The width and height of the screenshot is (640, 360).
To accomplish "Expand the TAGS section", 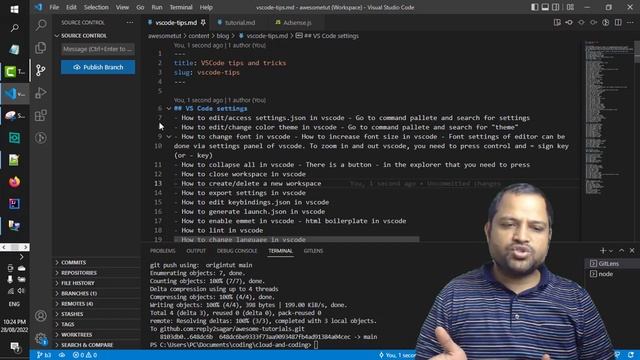I will 97,324.
